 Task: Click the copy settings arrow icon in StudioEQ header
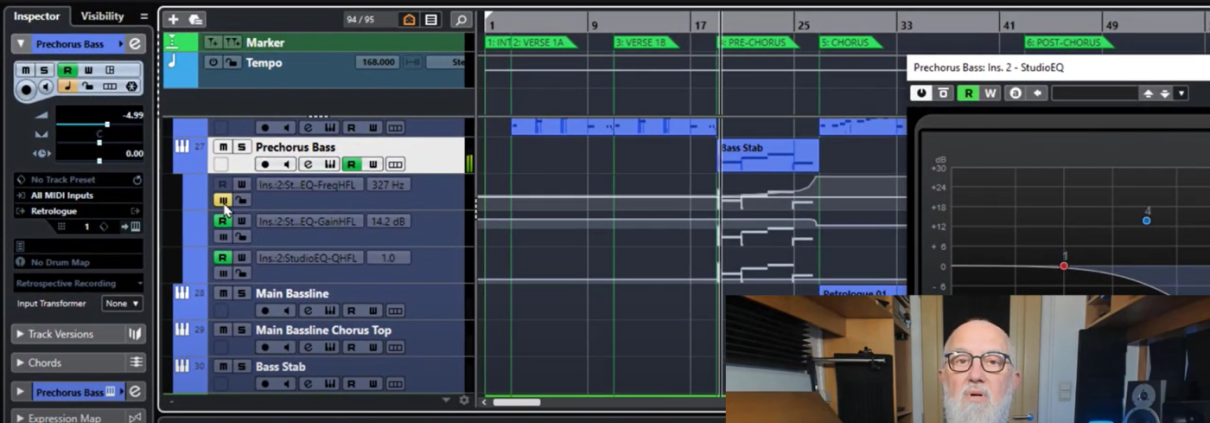coord(1037,93)
